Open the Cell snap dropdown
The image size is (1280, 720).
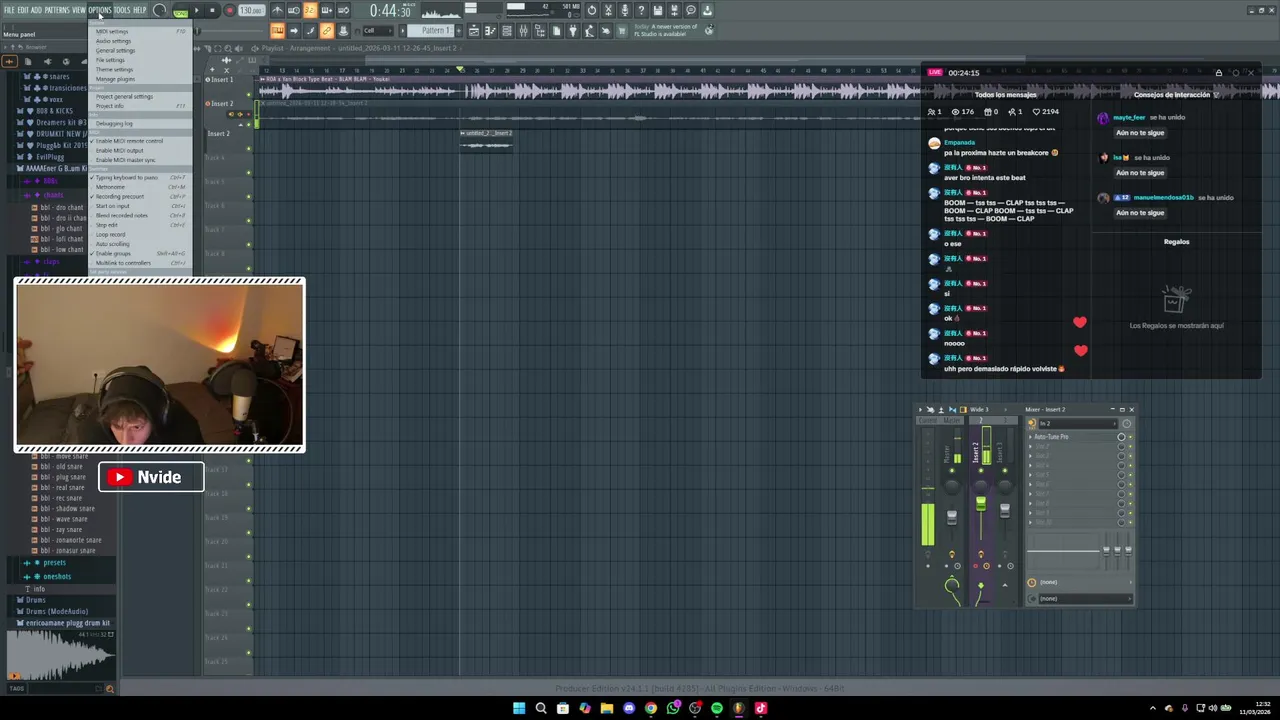377,30
